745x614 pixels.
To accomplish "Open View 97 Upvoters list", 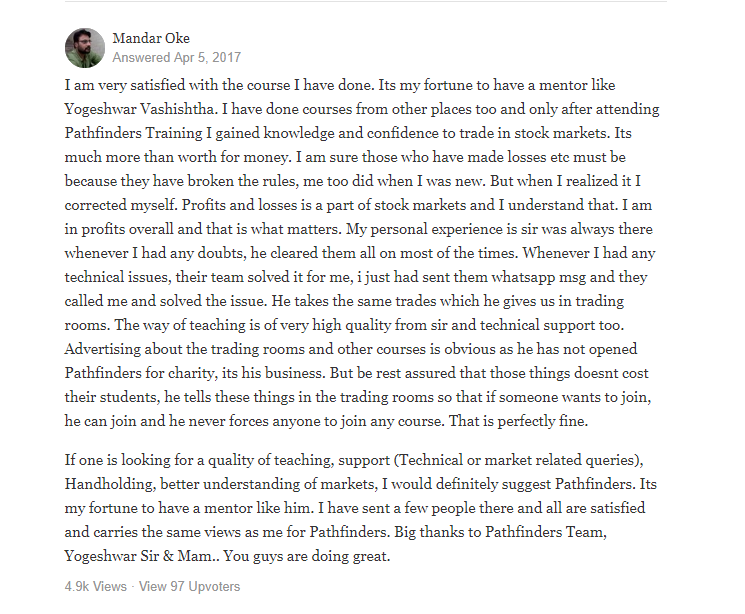I will coord(189,586).
